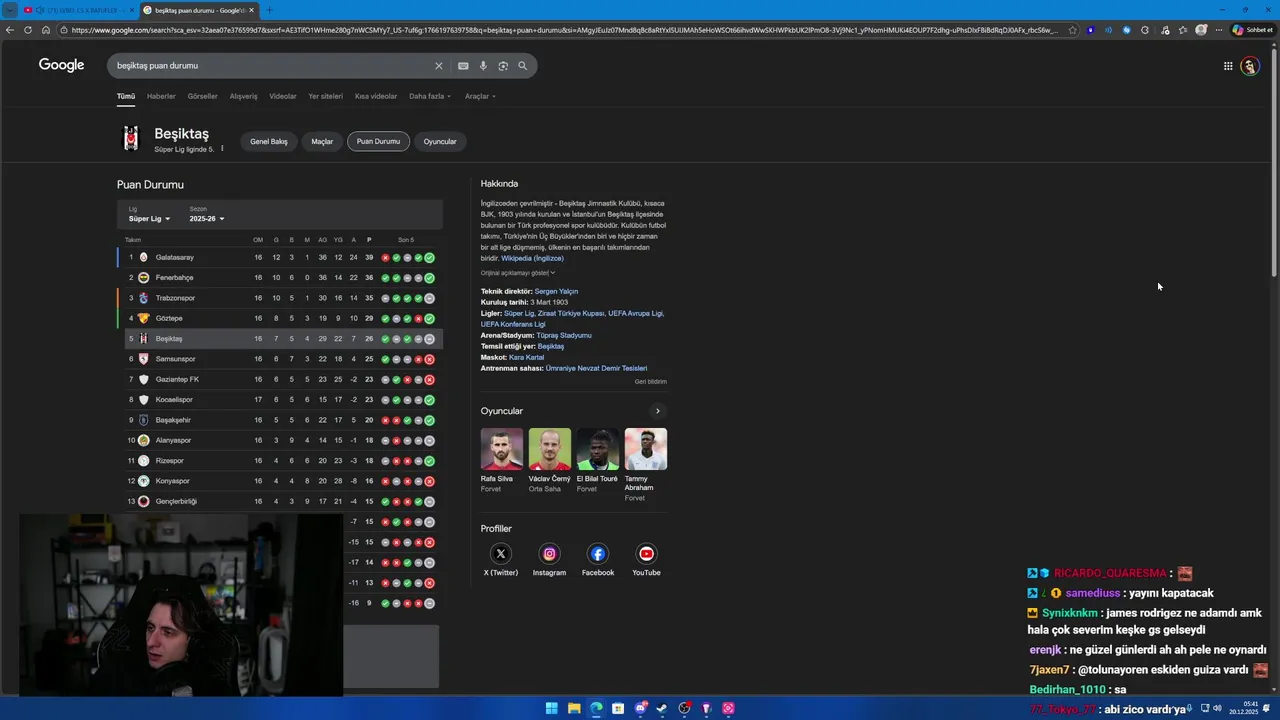Select the Maçlar chip
The width and height of the screenshot is (1280, 720).
coord(322,141)
